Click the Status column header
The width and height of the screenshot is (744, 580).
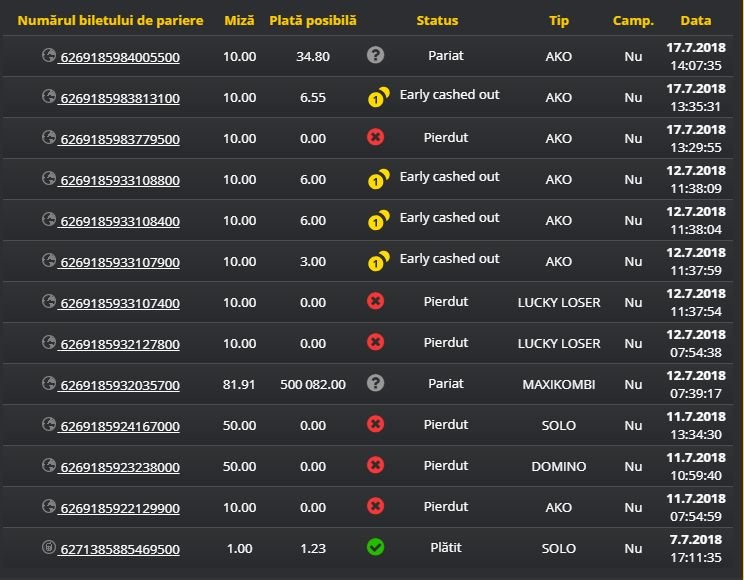437,20
